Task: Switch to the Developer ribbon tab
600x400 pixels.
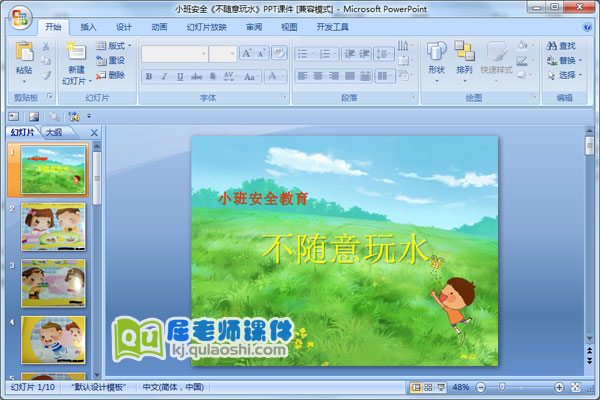Action: [x=332, y=27]
